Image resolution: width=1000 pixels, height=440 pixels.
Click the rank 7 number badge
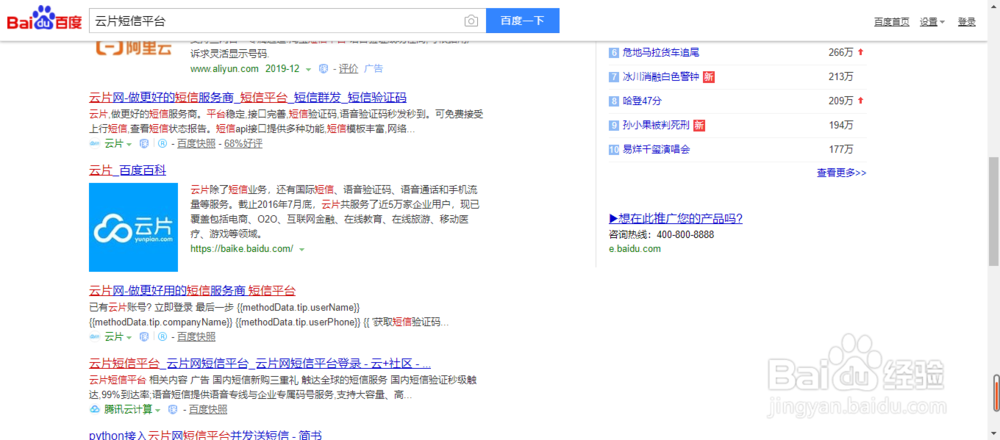(x=614, y=77)
